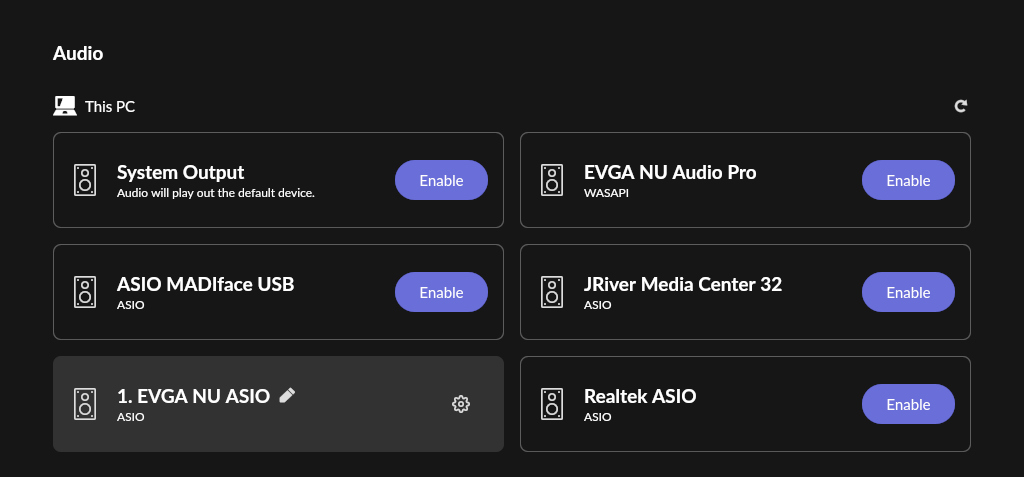Viewport: 1024px width, 477px height.
Task: Open settings gear for EVGA NU ASIO
Action: click(x=460, y=404)
